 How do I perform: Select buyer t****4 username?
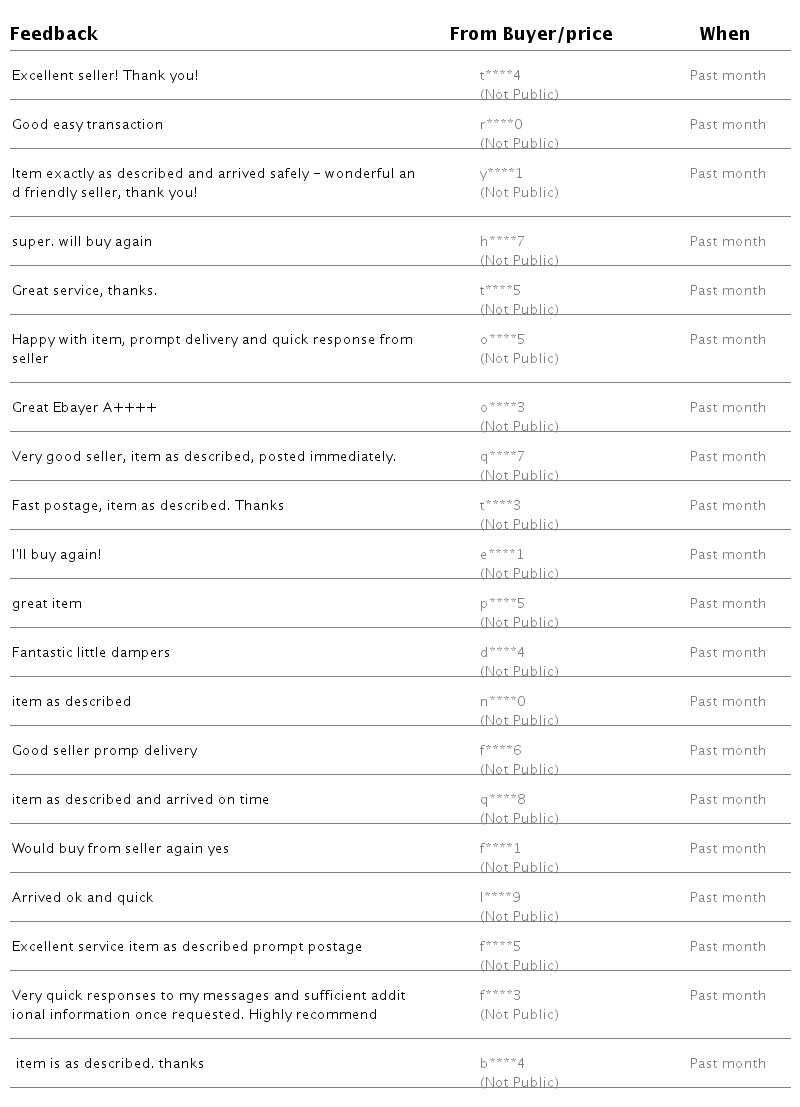(x=500, y=76)
